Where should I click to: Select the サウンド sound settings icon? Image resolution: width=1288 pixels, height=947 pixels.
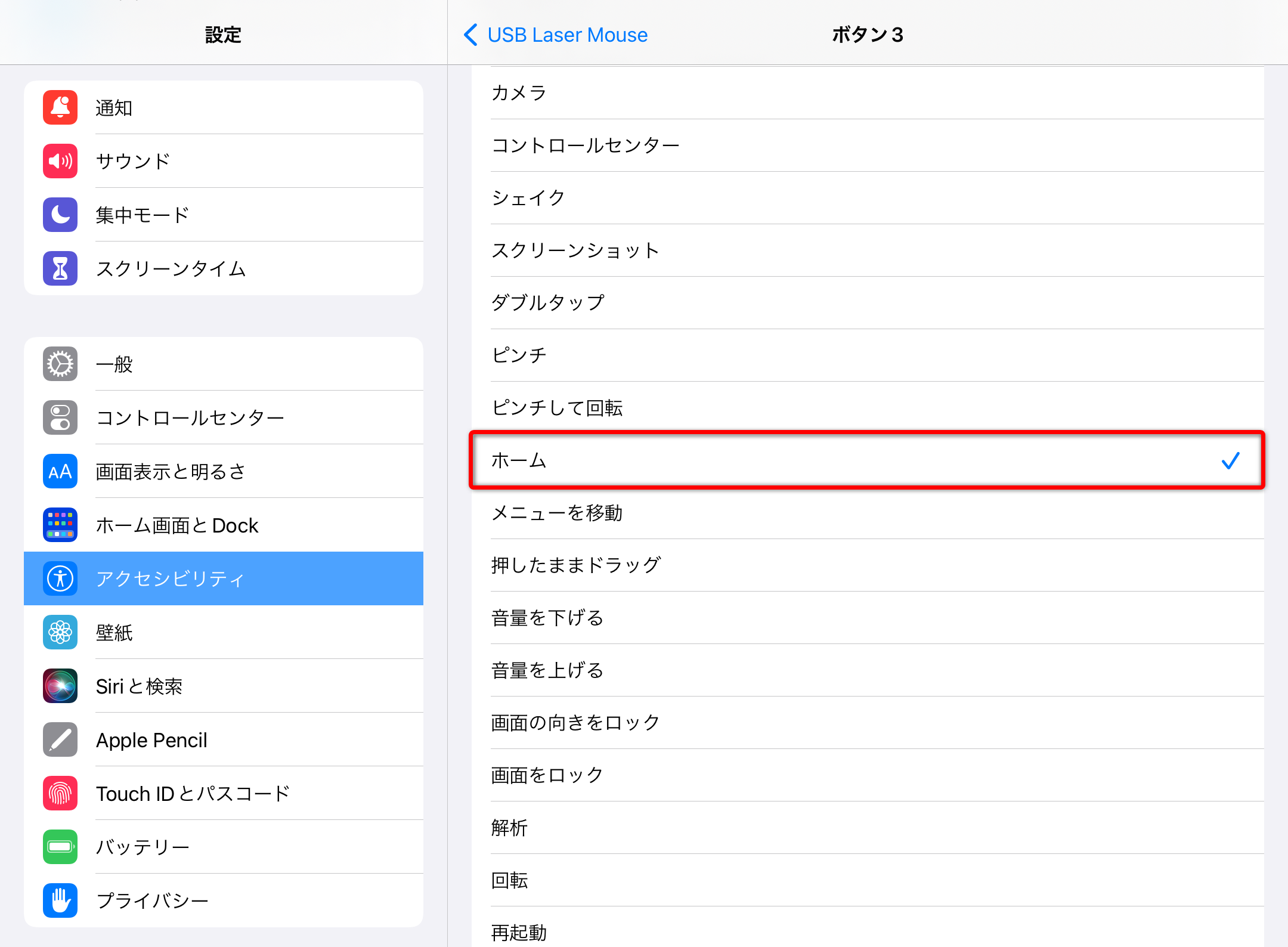(59, 161)
